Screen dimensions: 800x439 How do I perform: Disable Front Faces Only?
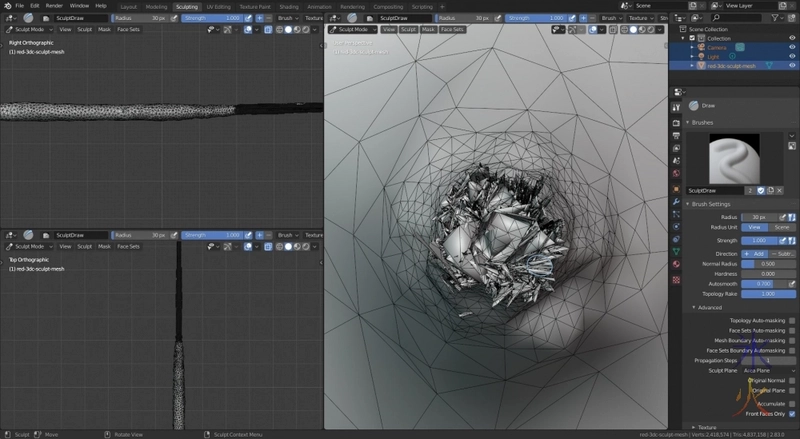click(x=792, y=414)
